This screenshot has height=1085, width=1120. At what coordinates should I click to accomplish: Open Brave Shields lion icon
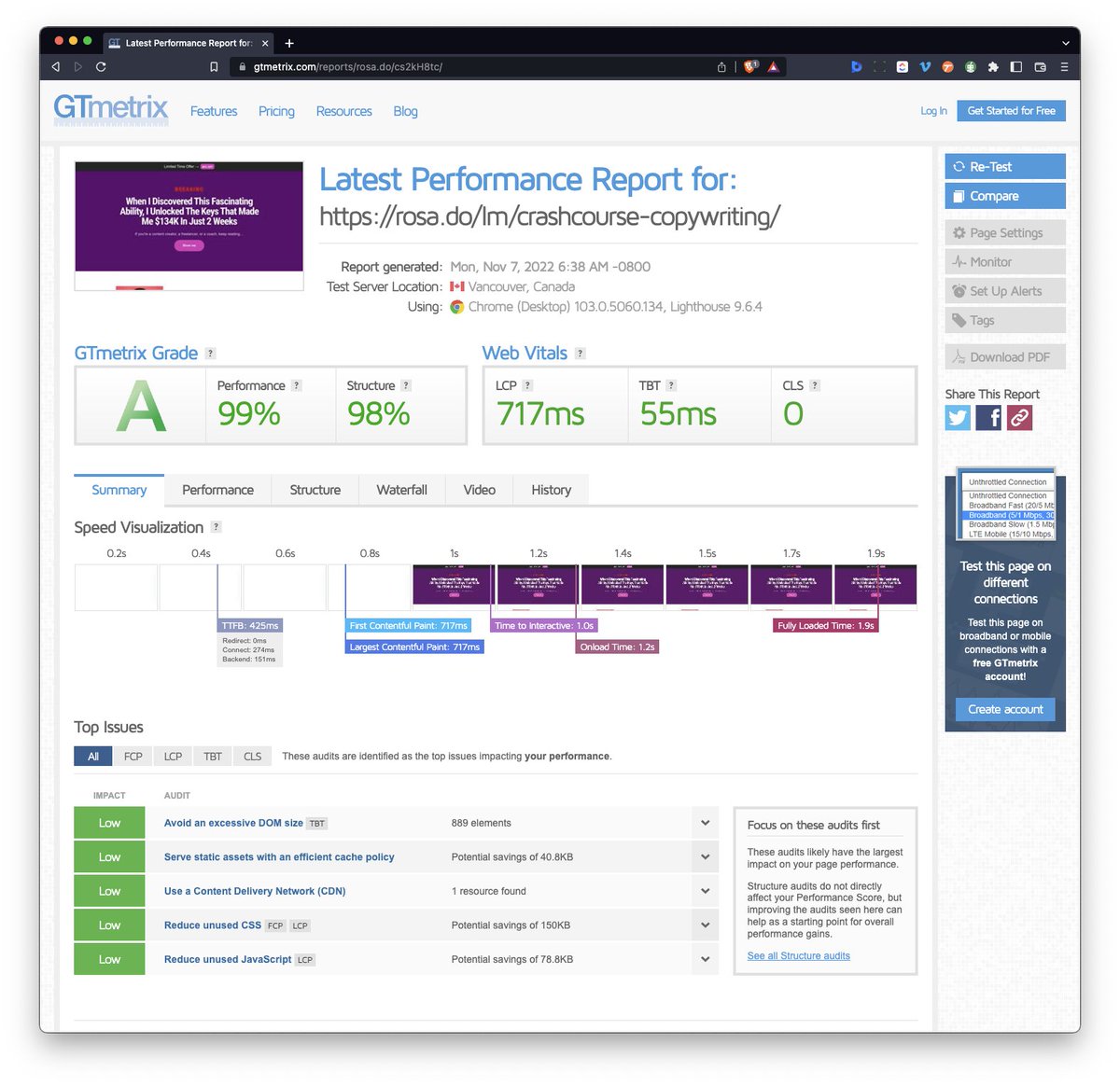[750, 66]
